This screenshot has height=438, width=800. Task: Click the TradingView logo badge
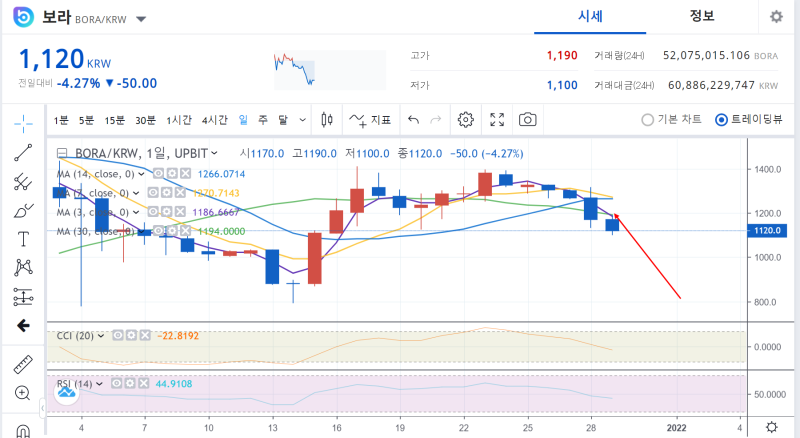[x=66, y=393]
